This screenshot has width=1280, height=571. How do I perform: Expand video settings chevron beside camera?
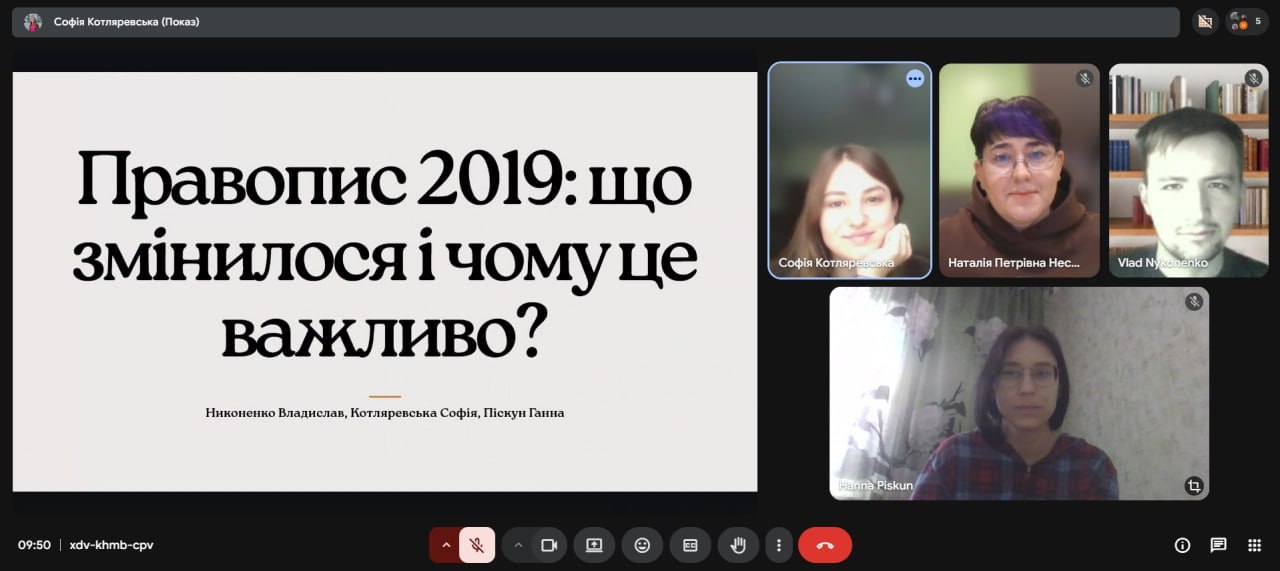pos(518,545)
